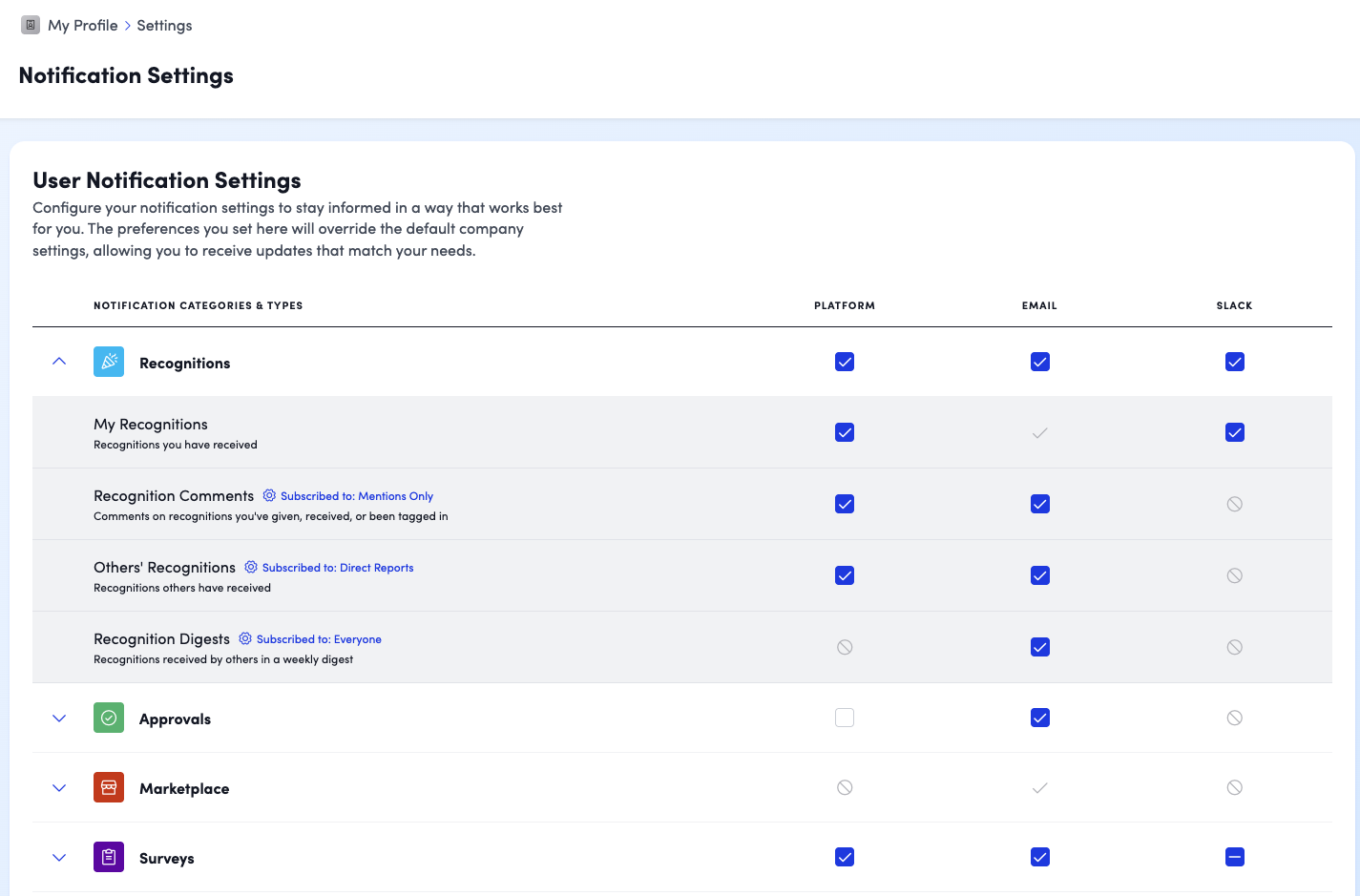Click the profile icon beside My Profile
This screenshot has height=896, width=1360.
click(x=31, y=25)
